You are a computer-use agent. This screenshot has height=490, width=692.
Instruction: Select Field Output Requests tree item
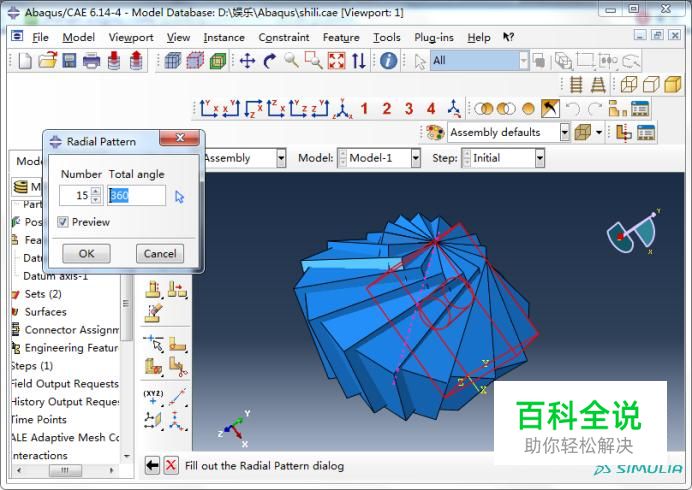[x=65, y=384]
